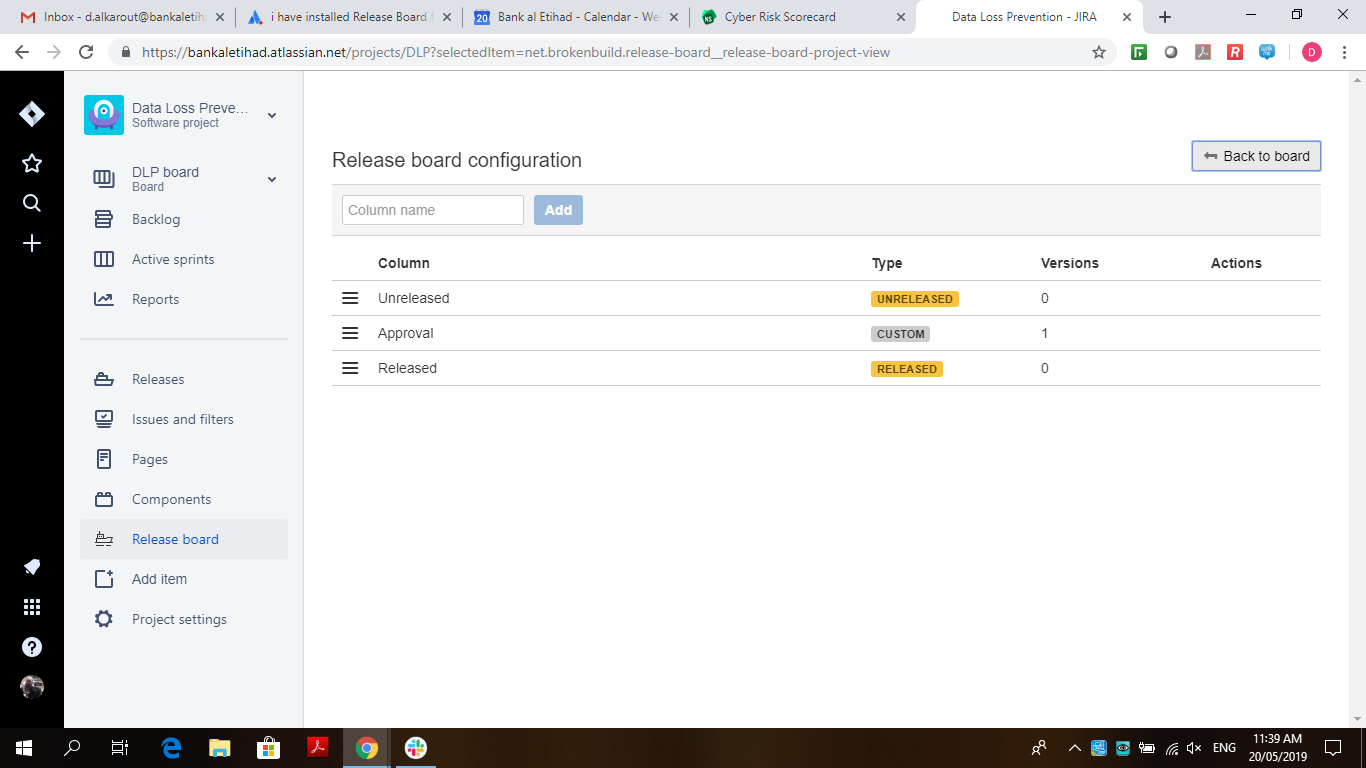
Task: Open Project settings
Action: (x=178, y=619)
